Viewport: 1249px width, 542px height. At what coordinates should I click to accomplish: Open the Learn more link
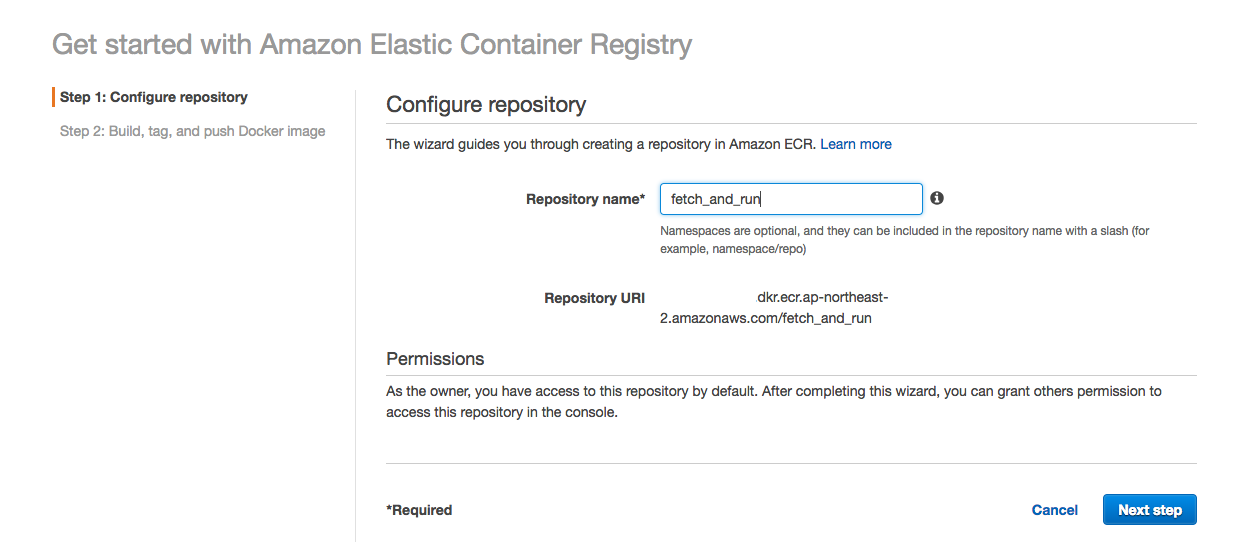click(855, 144)
